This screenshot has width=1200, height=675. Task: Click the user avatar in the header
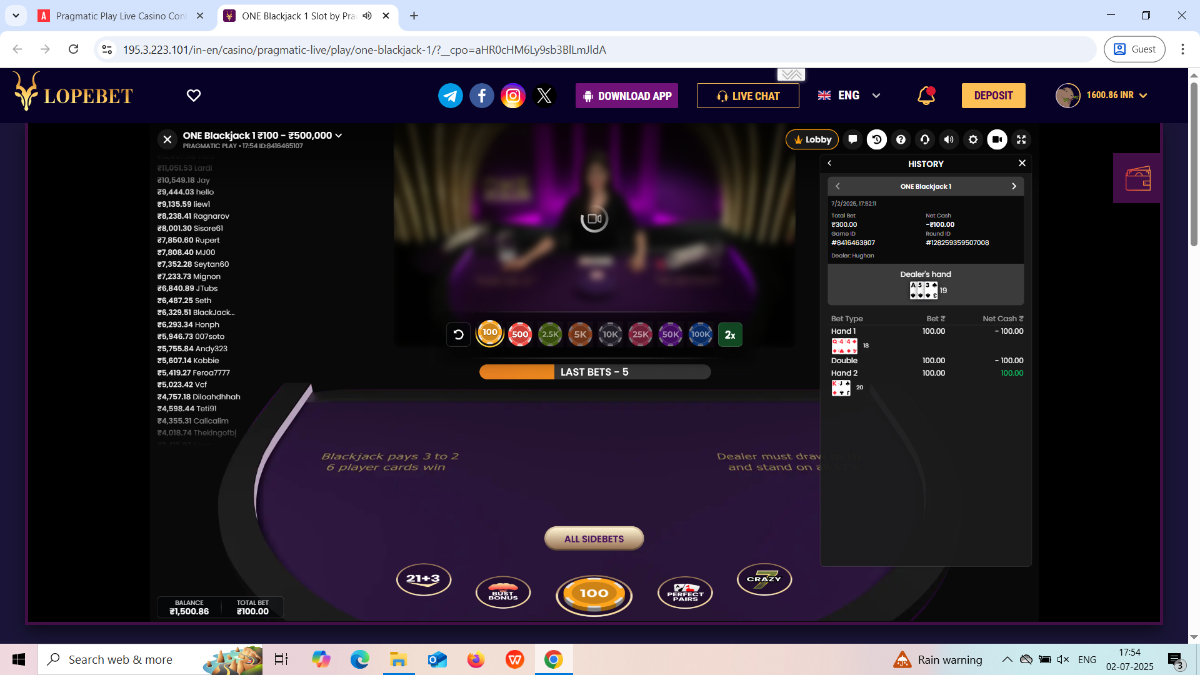(x=1068, y=95)
